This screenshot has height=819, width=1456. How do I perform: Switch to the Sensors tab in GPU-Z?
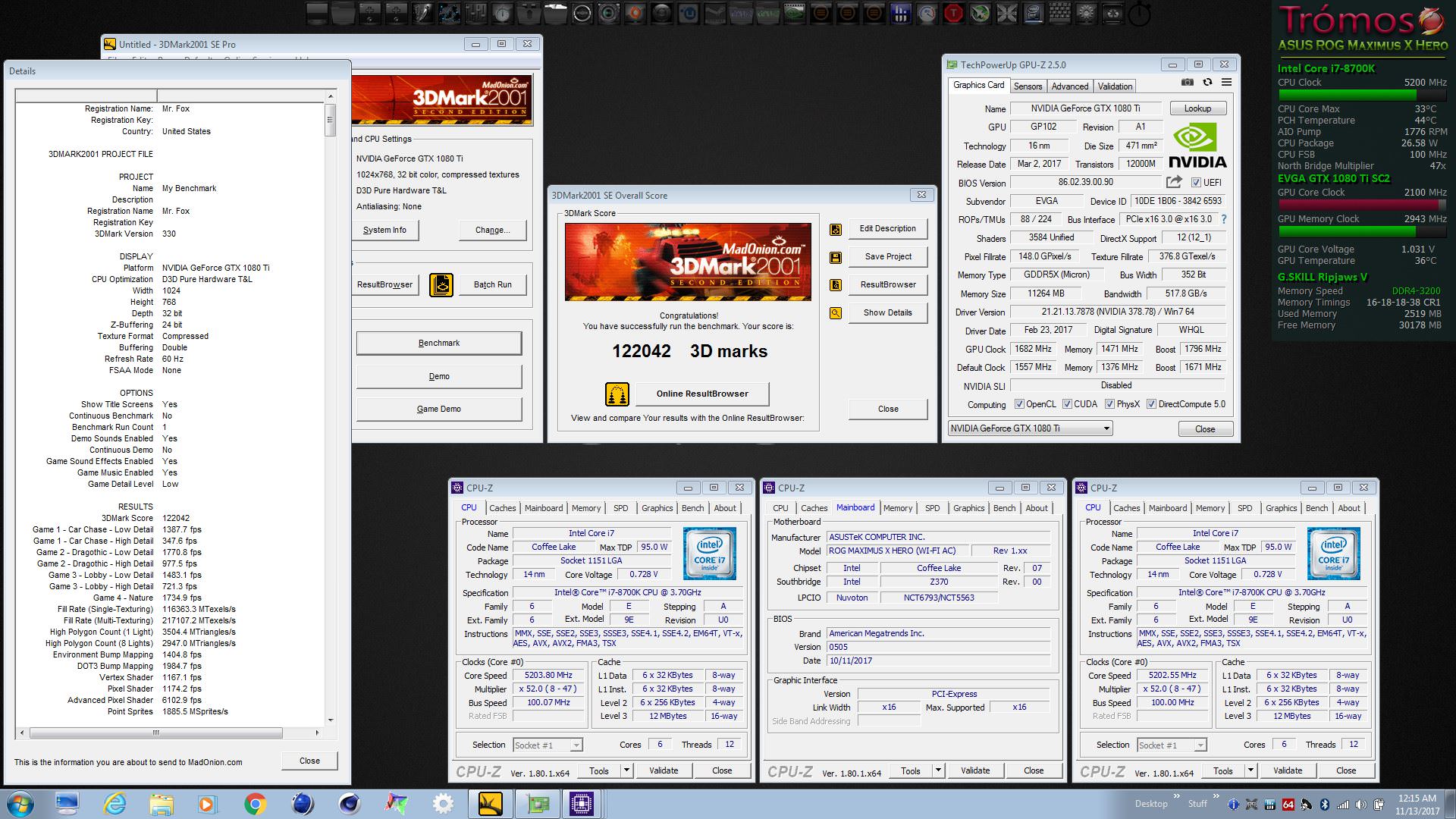(1028, 86)
